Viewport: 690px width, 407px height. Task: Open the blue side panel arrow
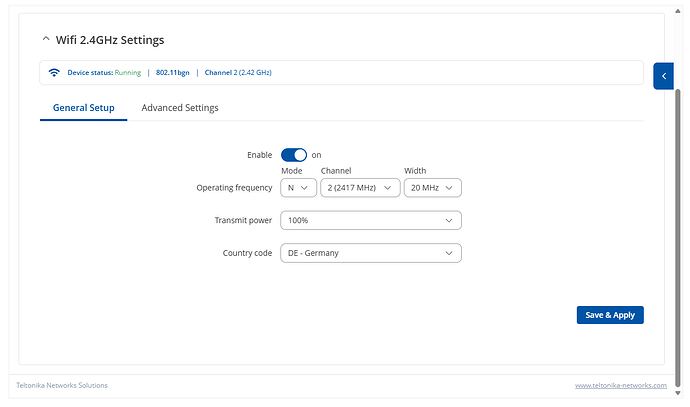tap(663, 75)
